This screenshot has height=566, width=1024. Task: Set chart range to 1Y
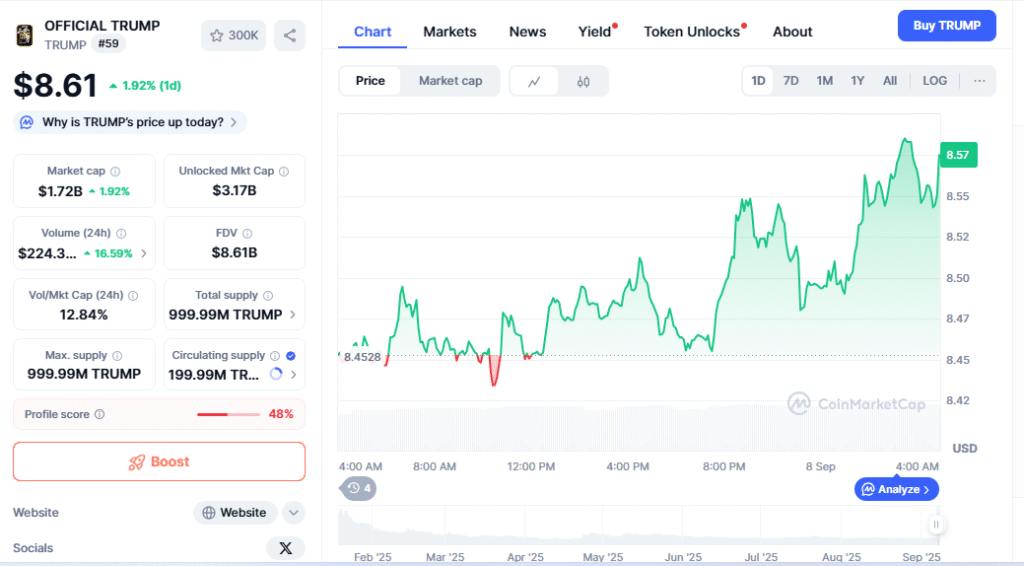857,81
